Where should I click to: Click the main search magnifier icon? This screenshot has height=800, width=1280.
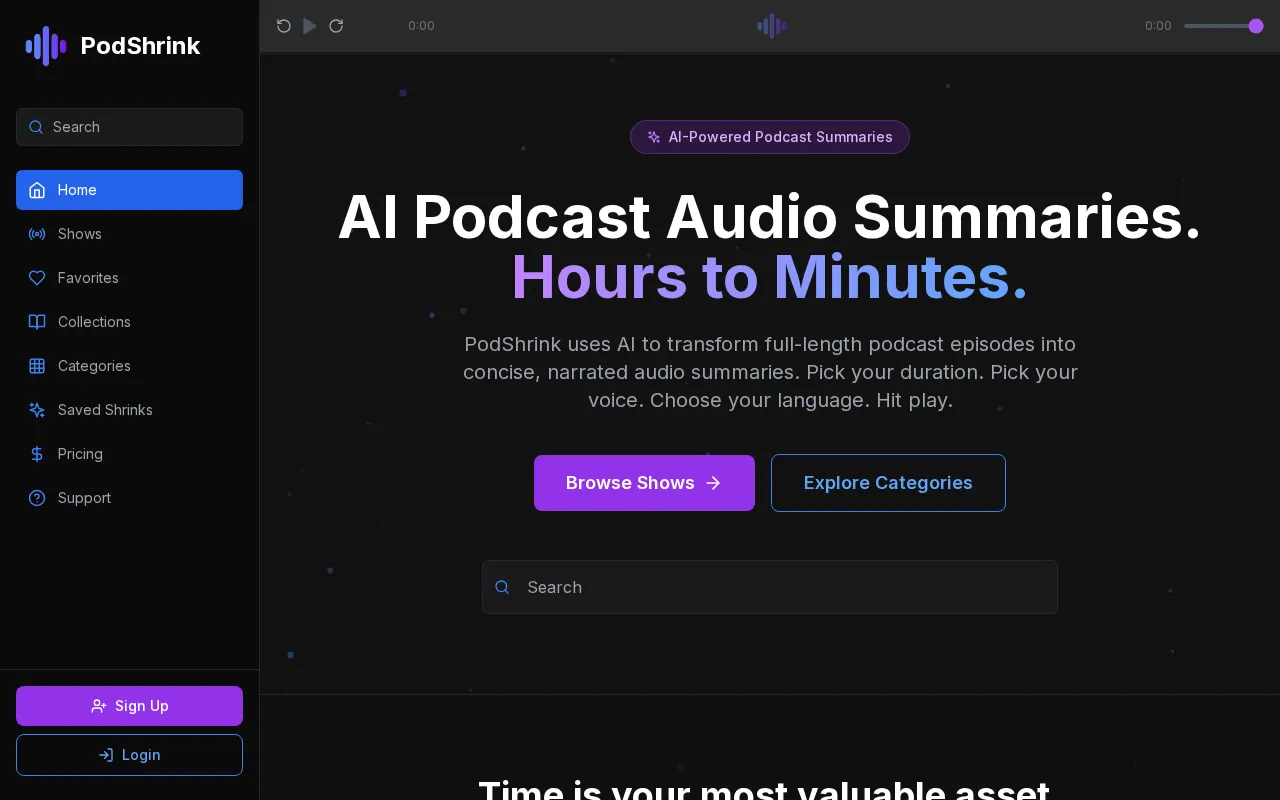(x=503, y=587)
